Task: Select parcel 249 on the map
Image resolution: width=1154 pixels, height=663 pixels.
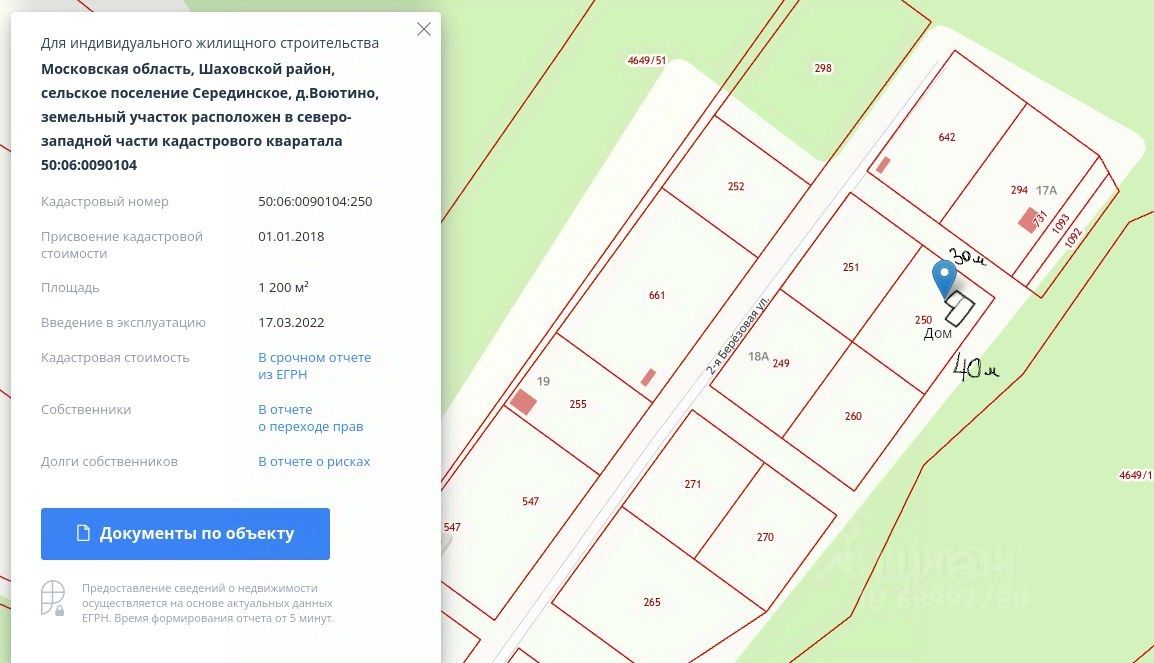Action: coord(781,363)
